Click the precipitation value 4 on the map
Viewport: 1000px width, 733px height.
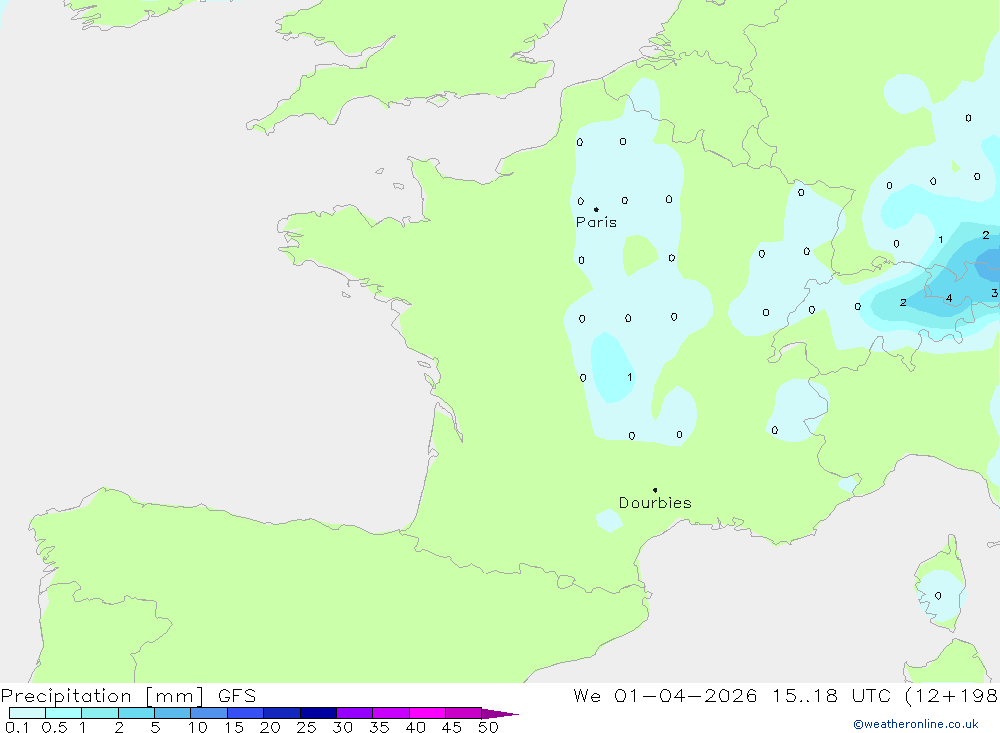coord(949,298)
